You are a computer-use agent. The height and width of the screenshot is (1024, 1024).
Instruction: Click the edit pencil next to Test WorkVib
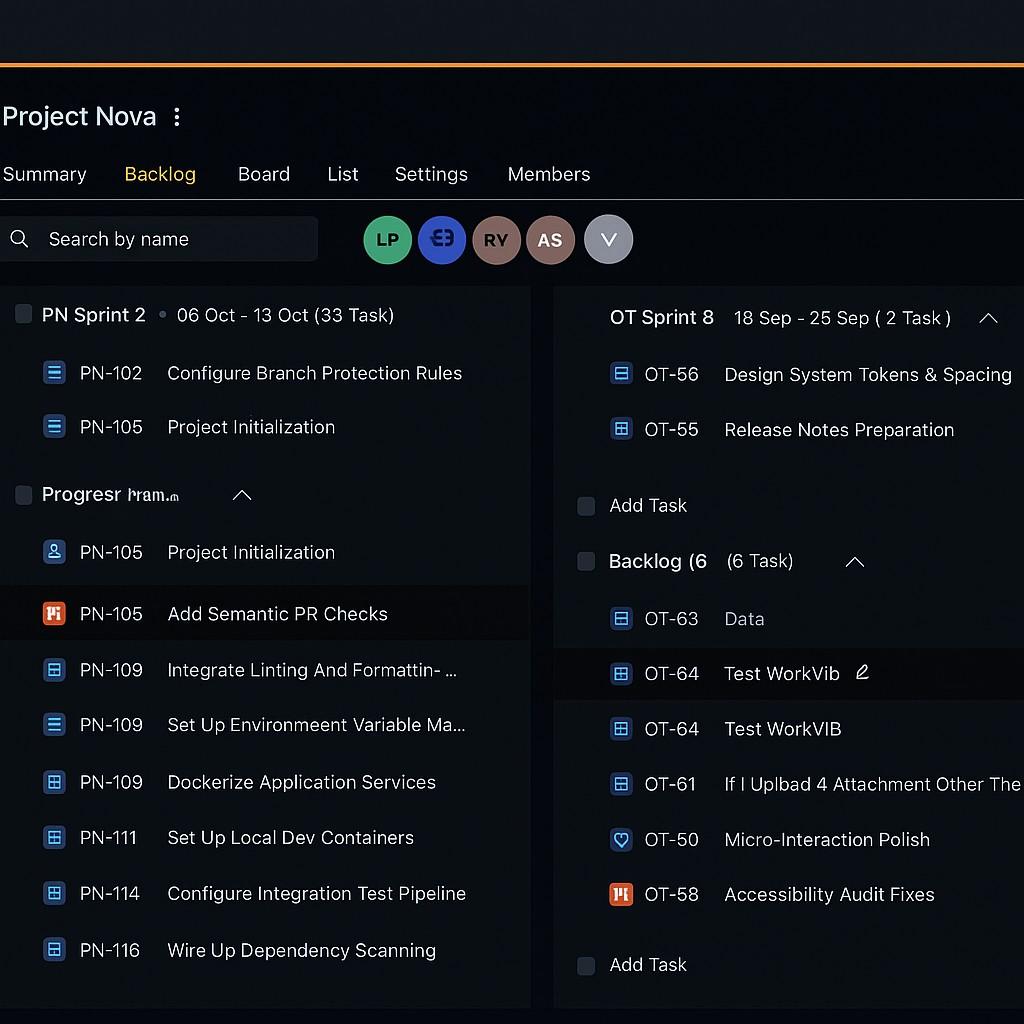pos(862,673)
